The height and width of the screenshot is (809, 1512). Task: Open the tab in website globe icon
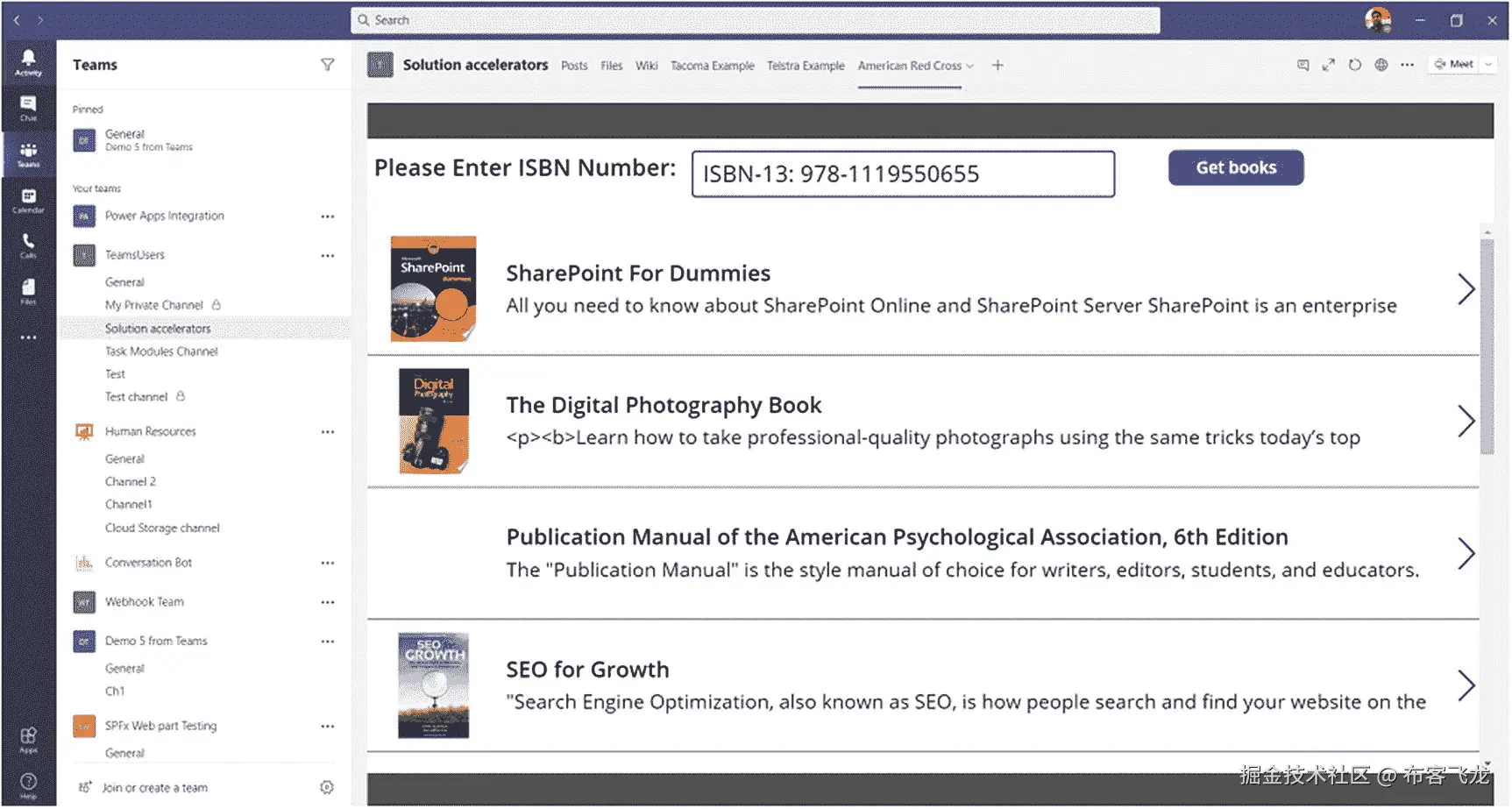tap(1381, 65)
